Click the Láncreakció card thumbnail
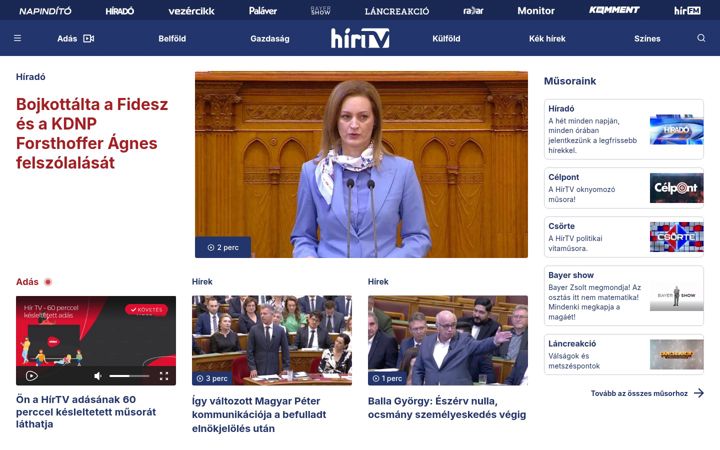Screen dimensions: 720x450 pyautogui.click(x=676, y=354)
